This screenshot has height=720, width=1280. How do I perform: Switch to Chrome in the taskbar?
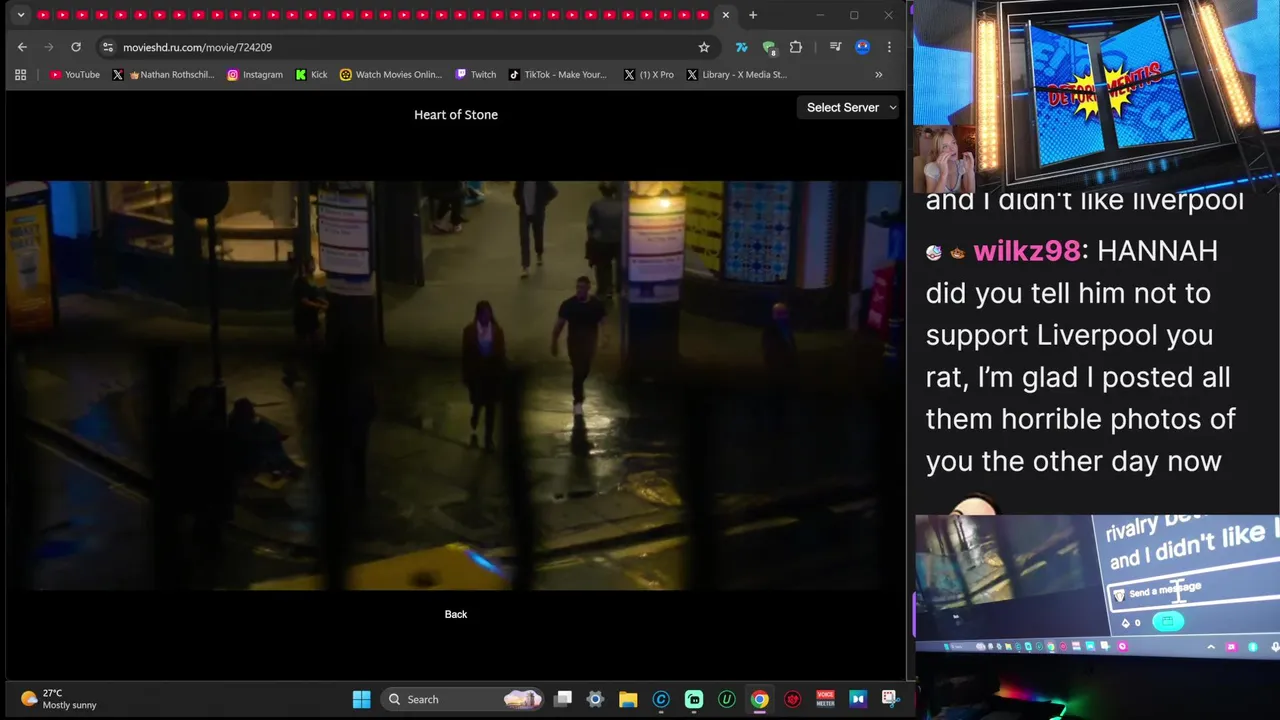pos(760,699)
